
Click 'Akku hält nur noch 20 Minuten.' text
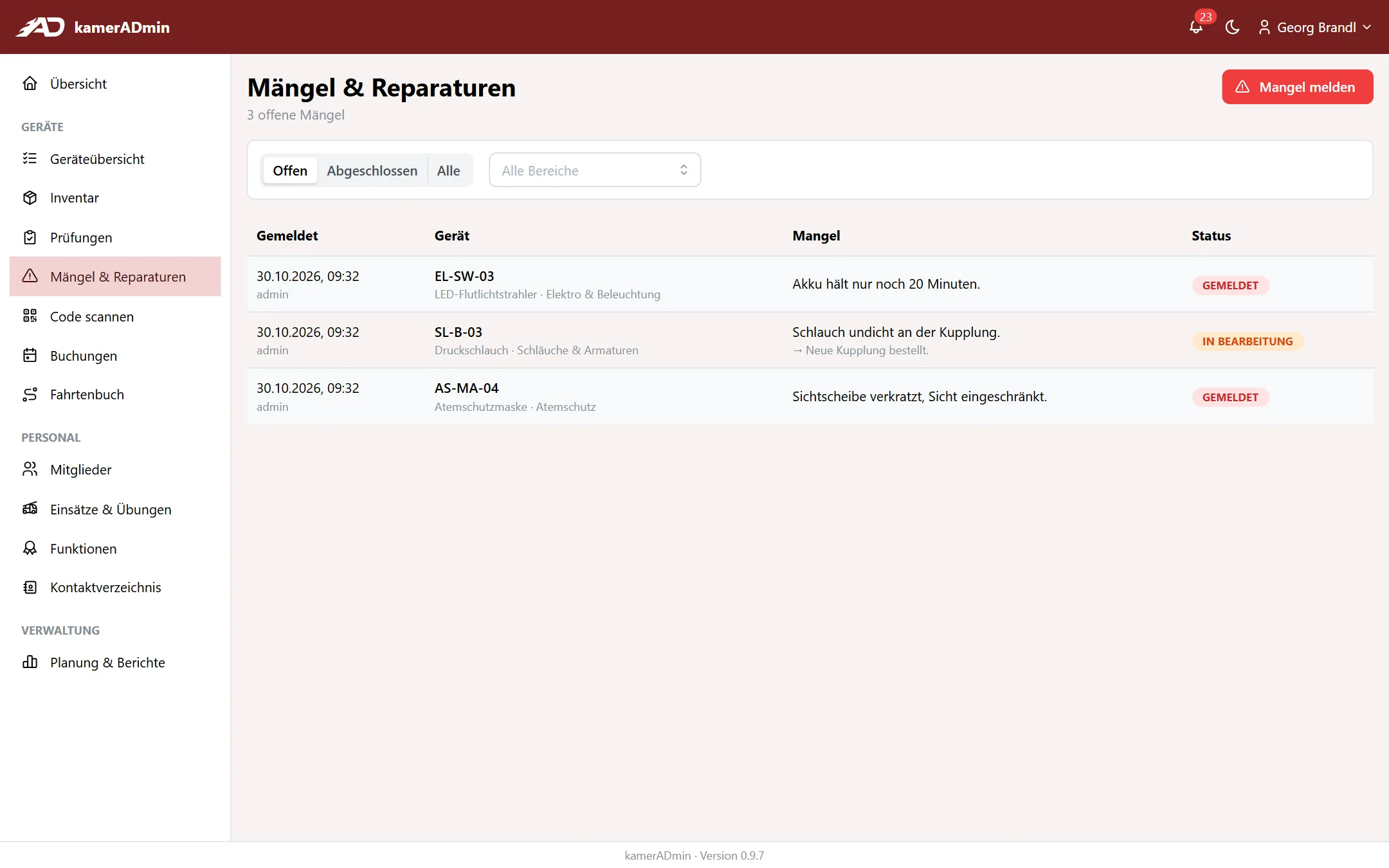[886, 284]
